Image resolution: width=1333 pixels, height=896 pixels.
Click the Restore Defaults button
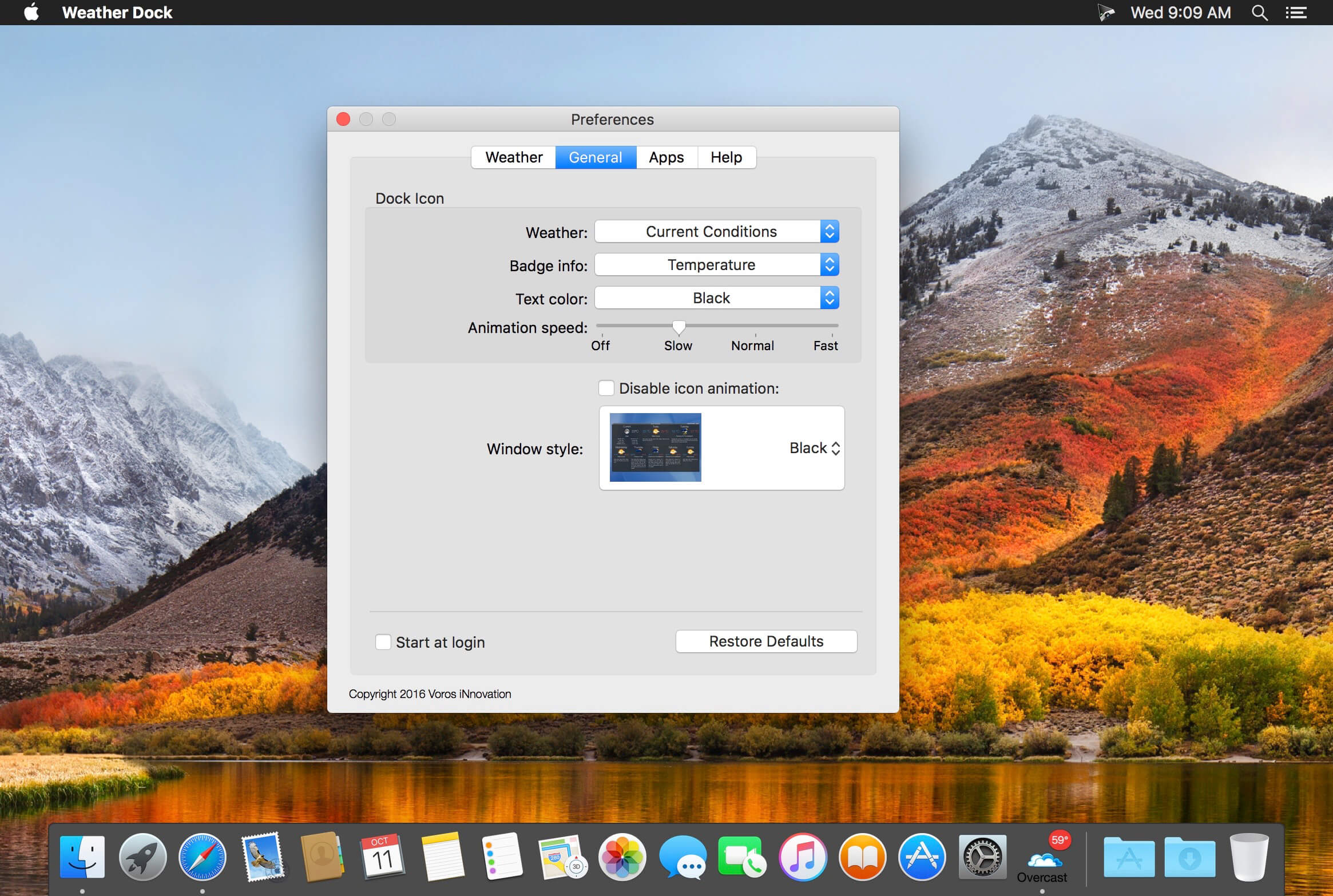click(x=766, y=641)
